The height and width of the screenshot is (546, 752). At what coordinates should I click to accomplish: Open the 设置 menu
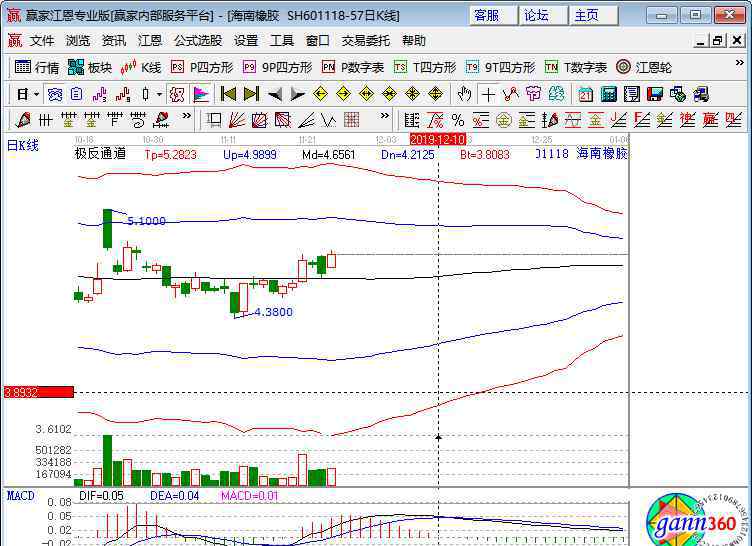246,41
